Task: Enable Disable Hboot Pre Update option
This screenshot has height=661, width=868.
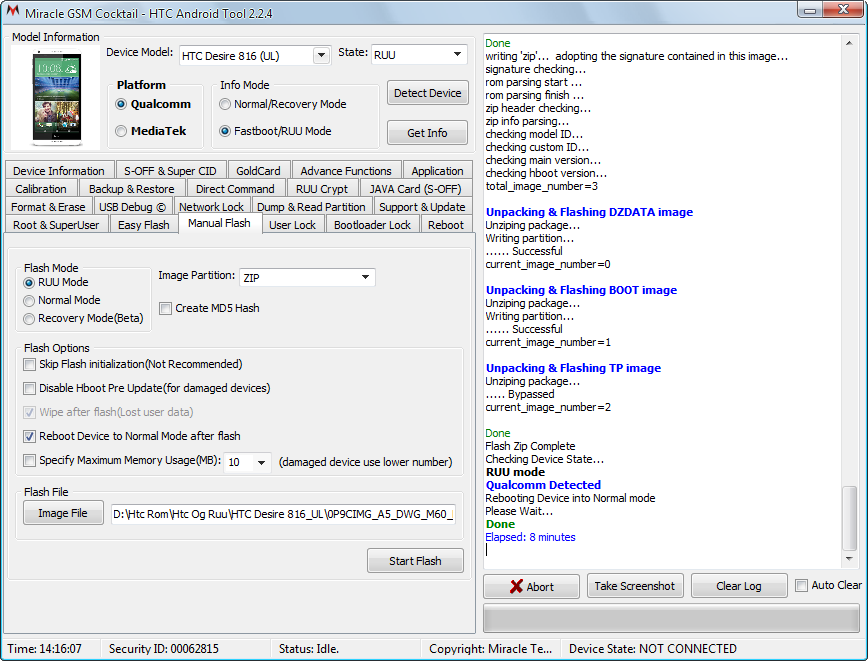Action: click(29, 388)
